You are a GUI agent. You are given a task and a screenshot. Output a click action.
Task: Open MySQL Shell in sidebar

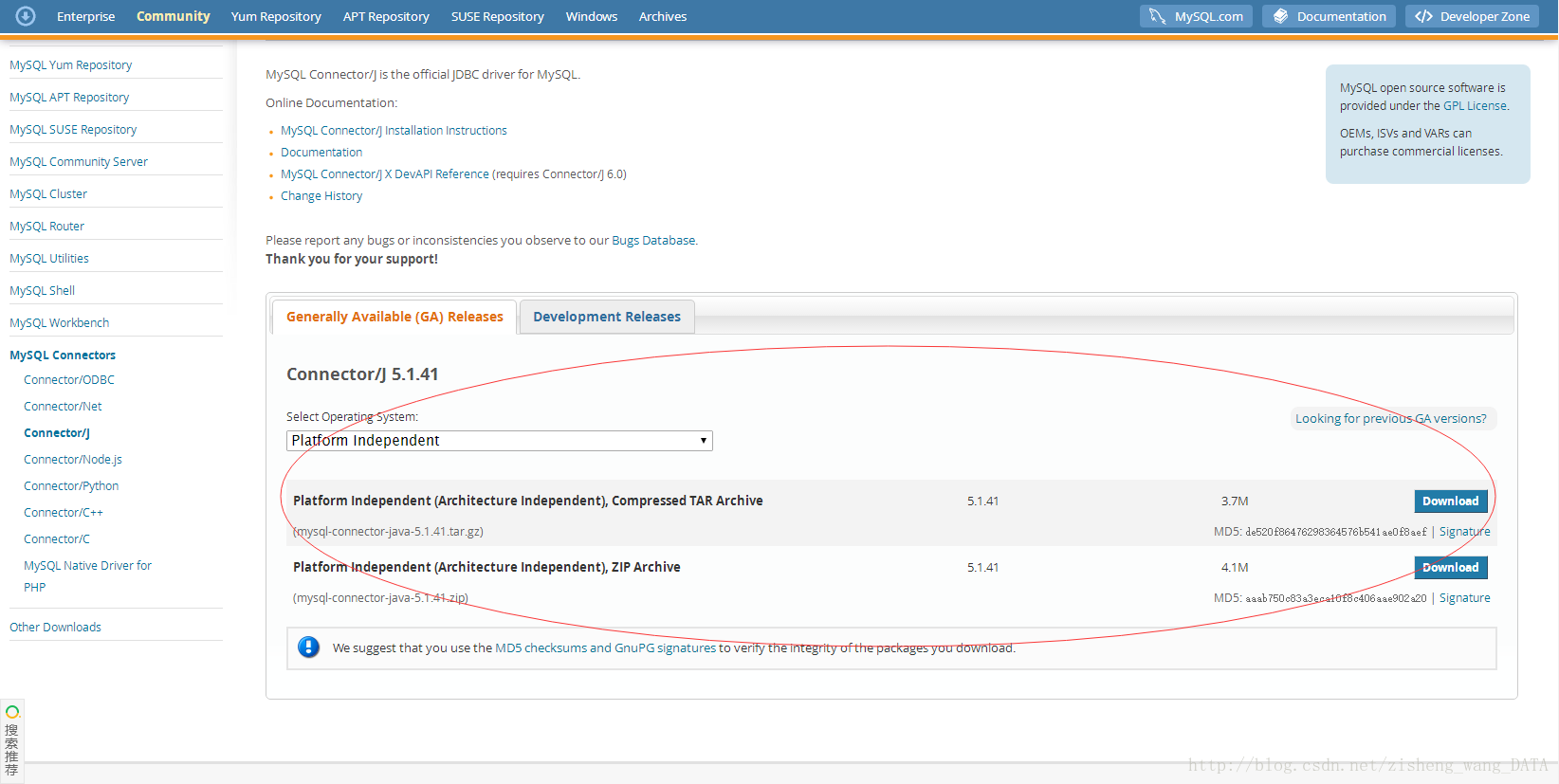click(43, 291)
